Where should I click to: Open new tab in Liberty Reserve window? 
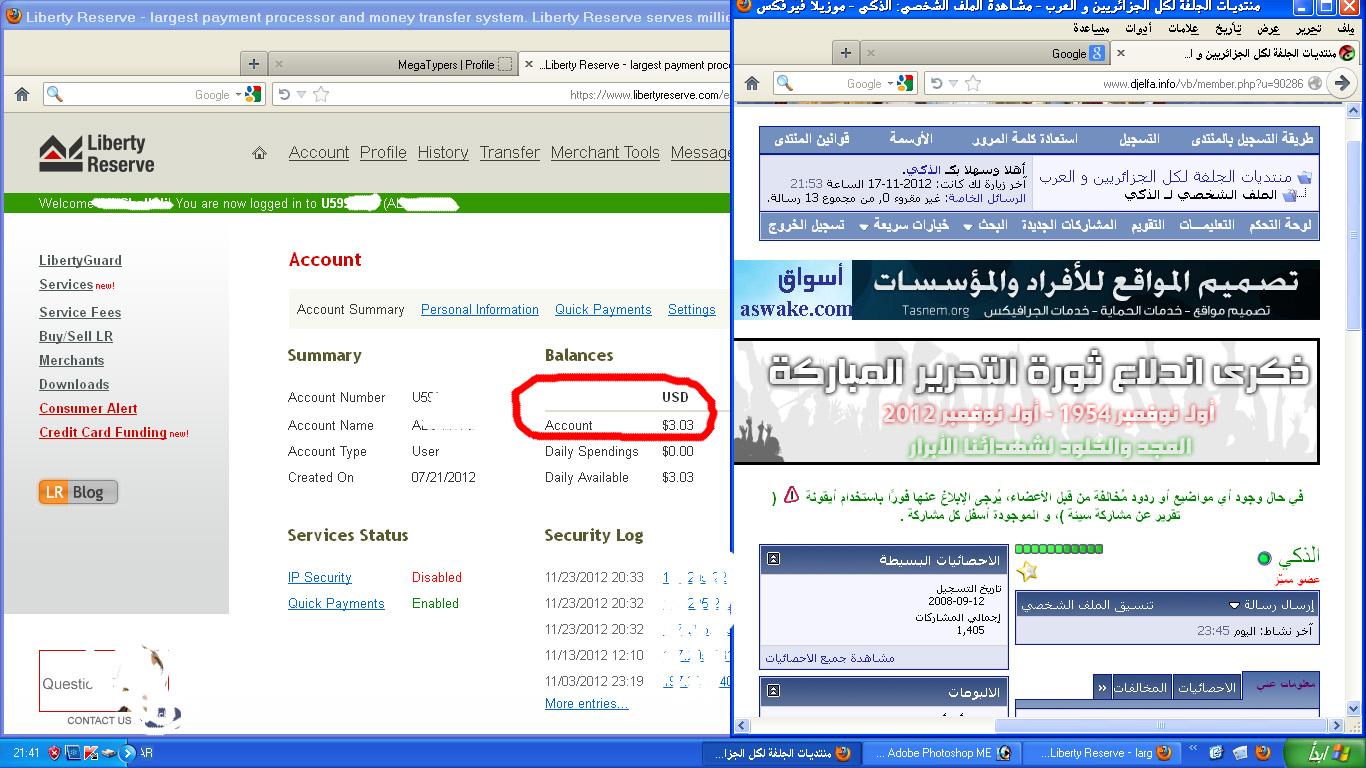point(254,63)
